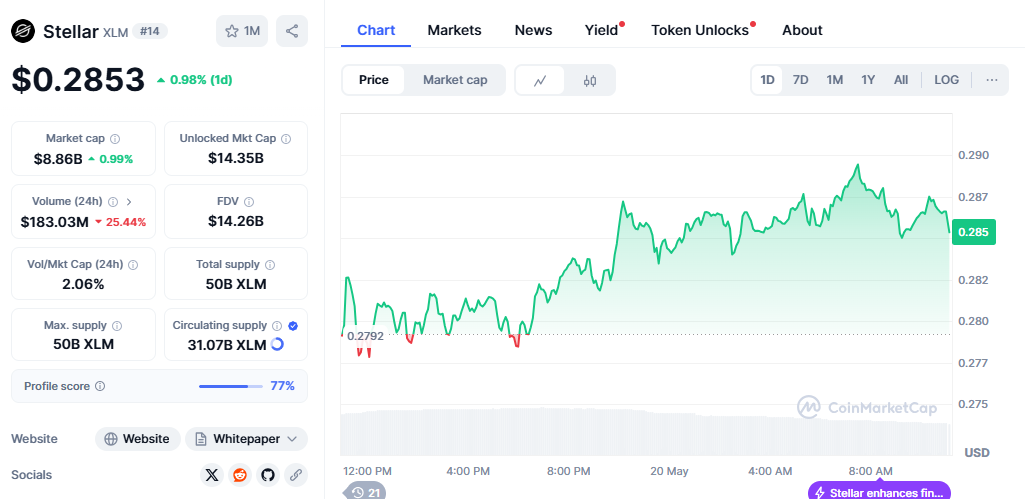
Task: Click info icon next to Circulating supply
Action: 277,326
